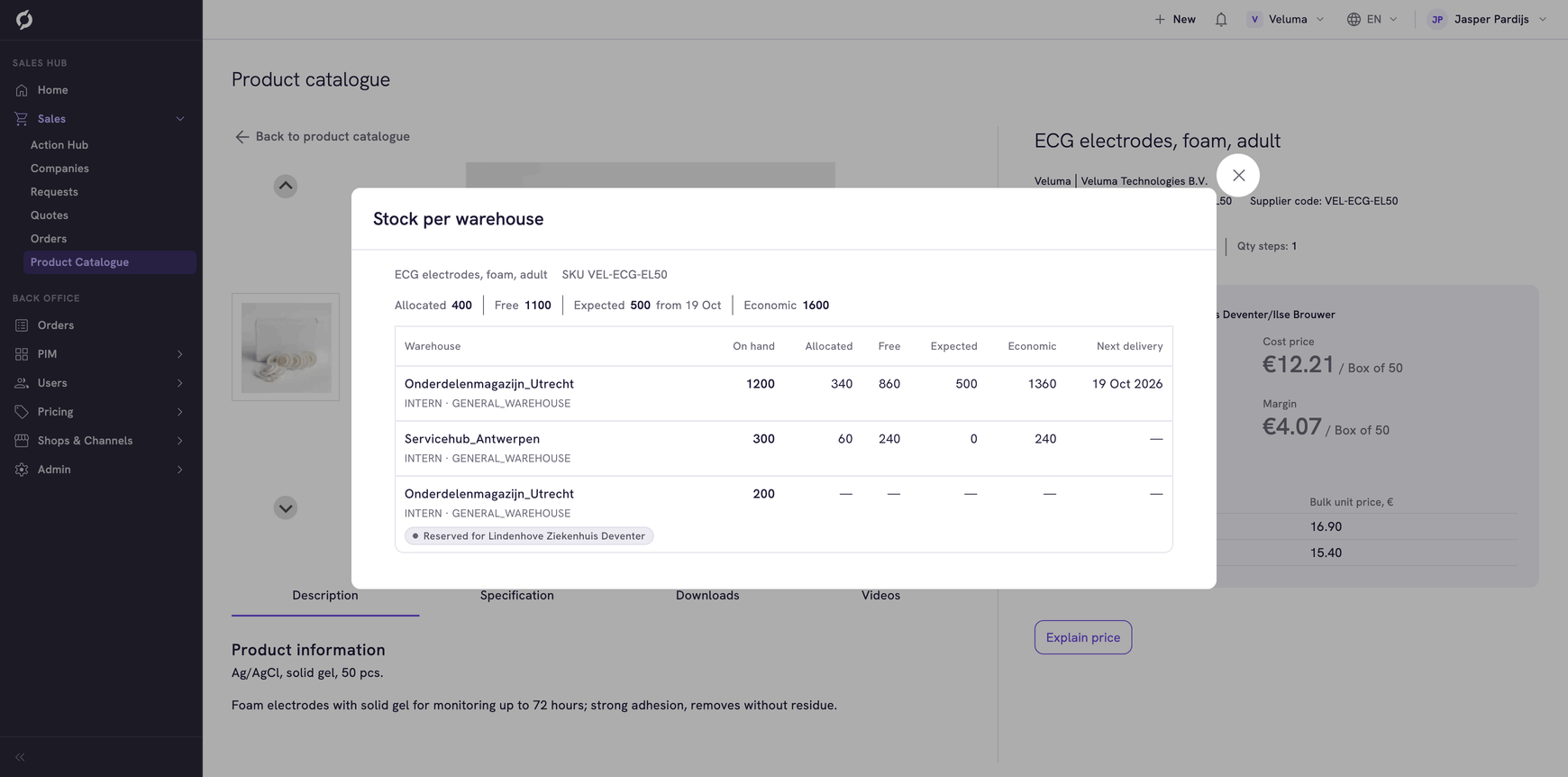The width and height of the screenshot is (1568, 777).
Task: Click the JP user avatar
Action: (1437, 19)
